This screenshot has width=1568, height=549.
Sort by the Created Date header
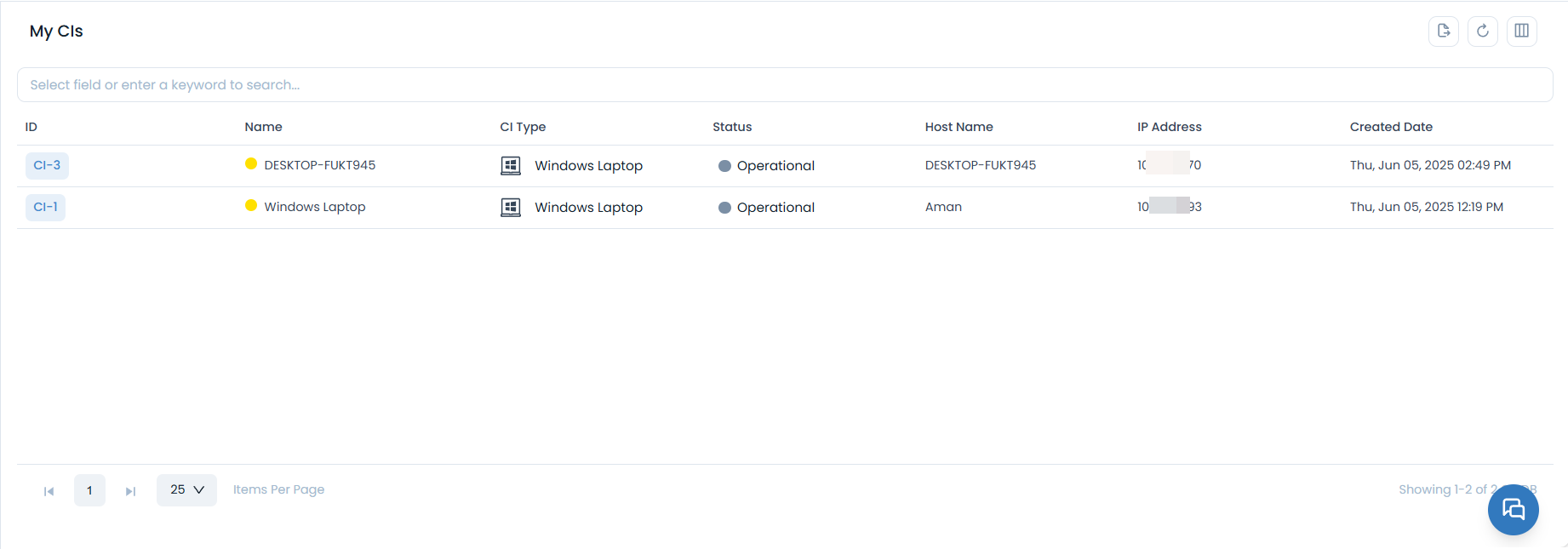[x=1390, y=127]
